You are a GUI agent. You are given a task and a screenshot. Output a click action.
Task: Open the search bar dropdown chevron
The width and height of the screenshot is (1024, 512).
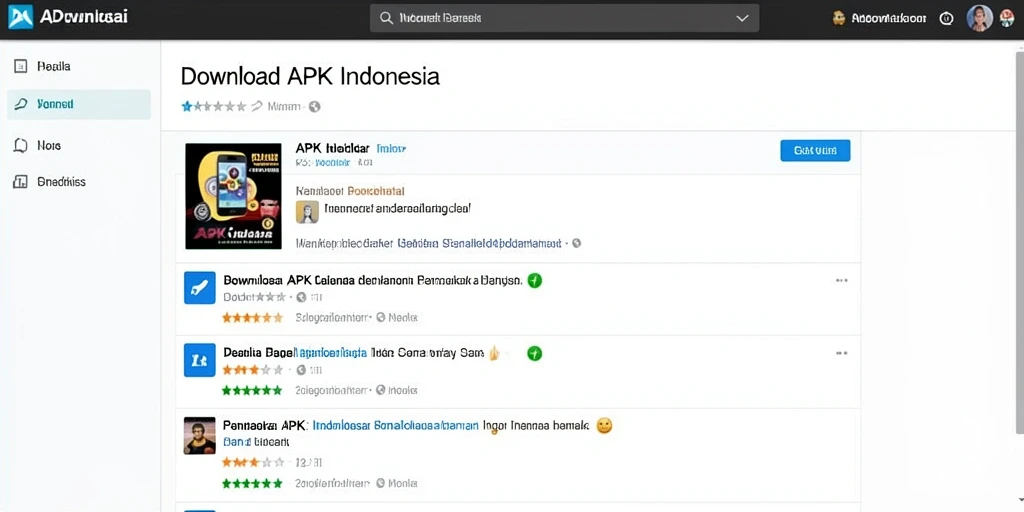pyautogui.click(x=742, y=18)
